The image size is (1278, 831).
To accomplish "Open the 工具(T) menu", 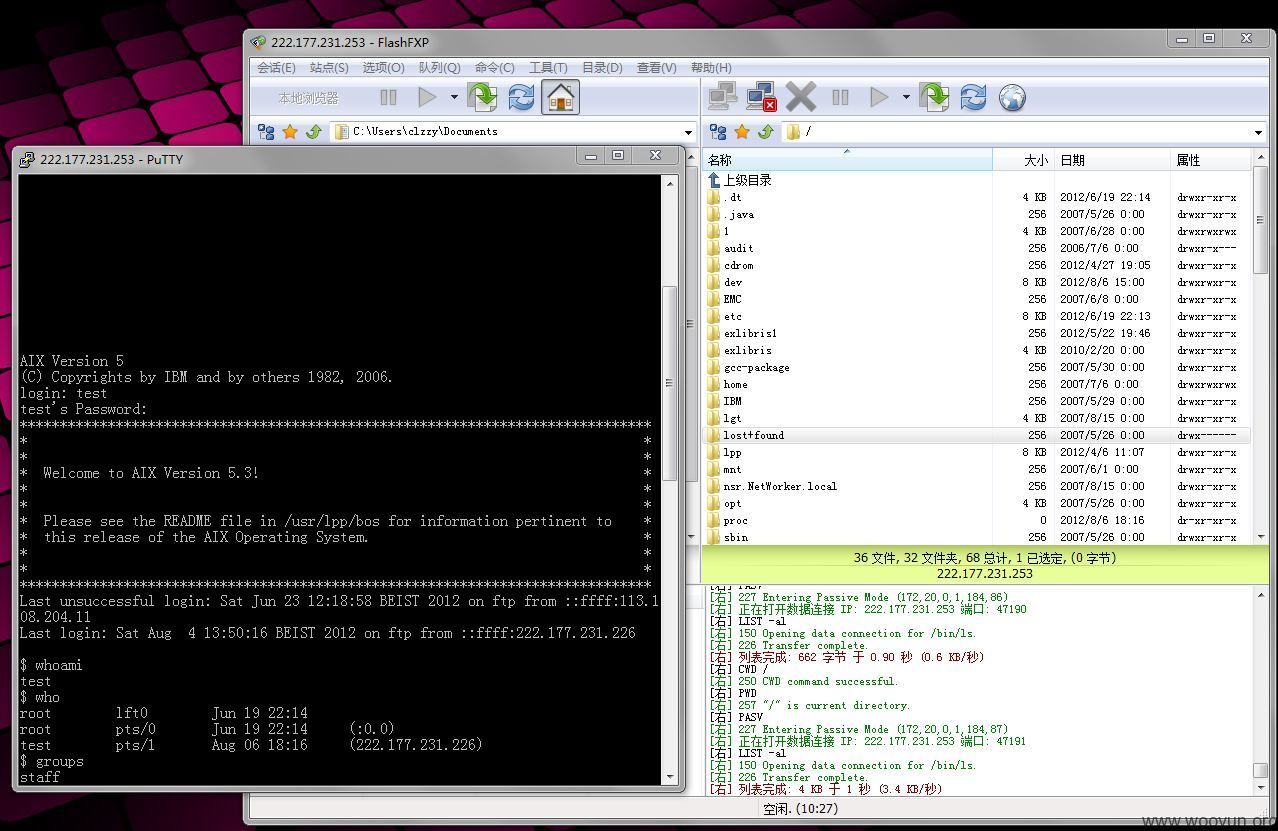I will click(x=548, y=68).
